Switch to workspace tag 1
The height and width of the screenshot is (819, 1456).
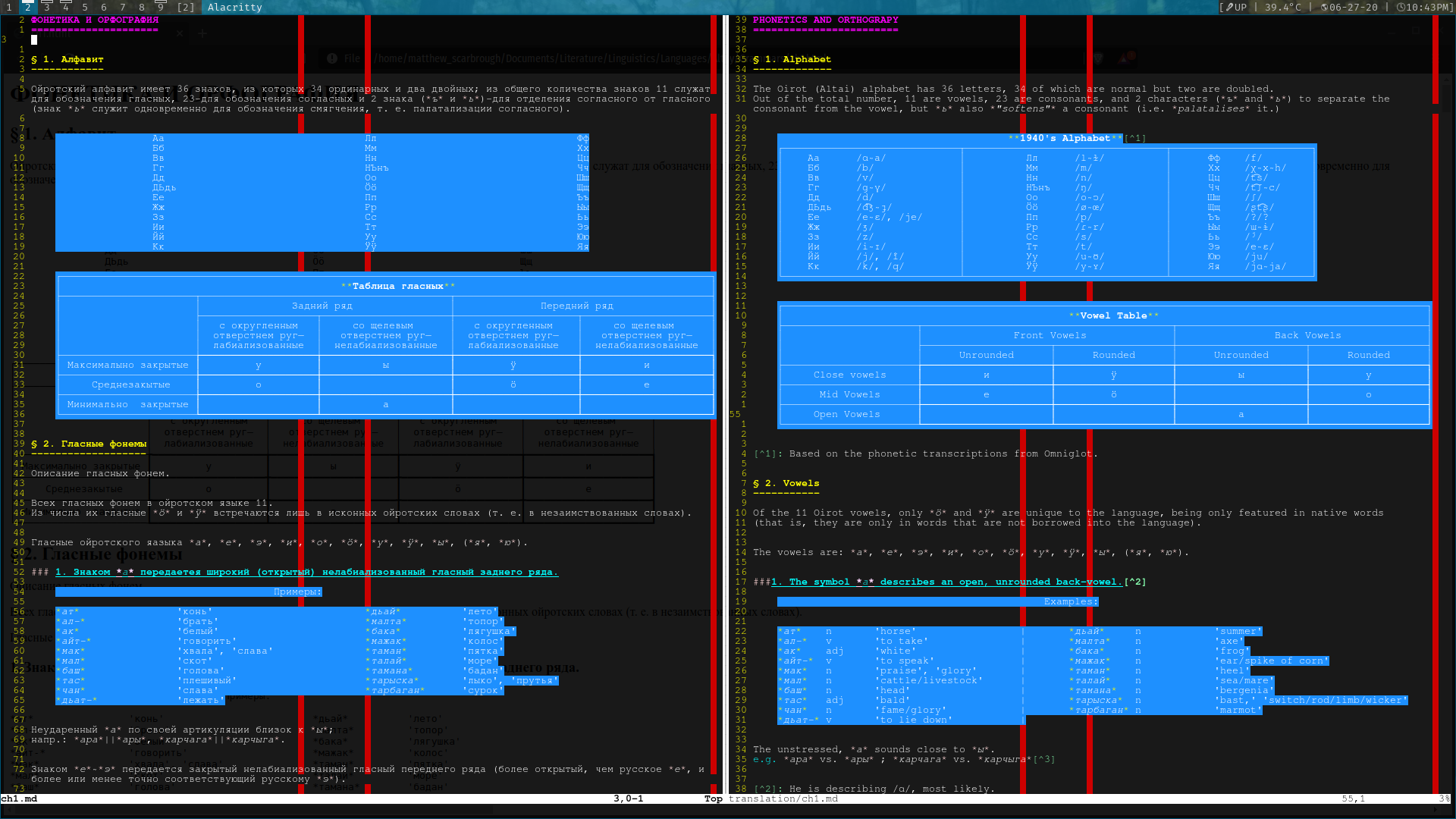[9, 8]
